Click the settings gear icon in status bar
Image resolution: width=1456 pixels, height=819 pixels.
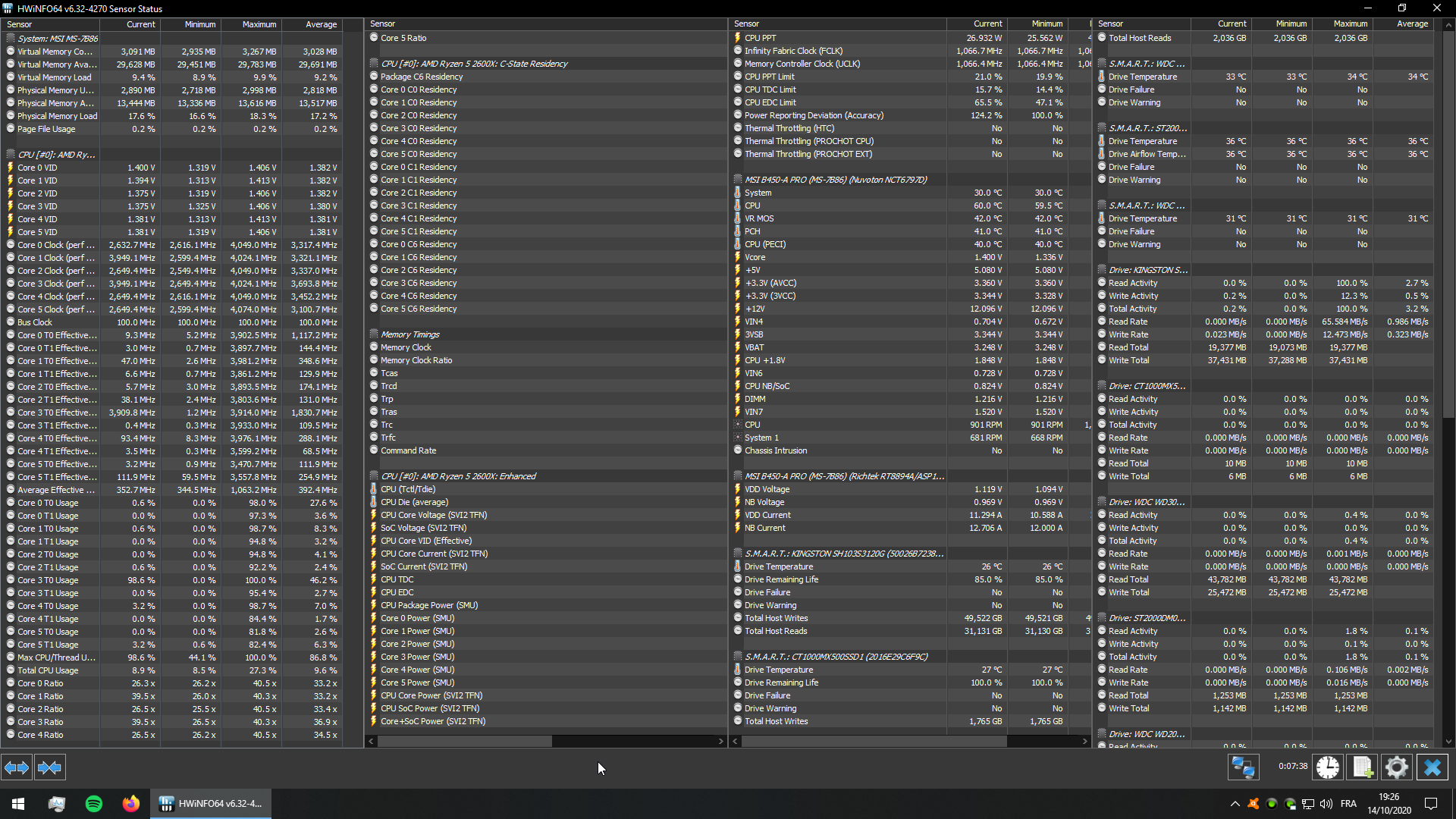pos(1397,767)
